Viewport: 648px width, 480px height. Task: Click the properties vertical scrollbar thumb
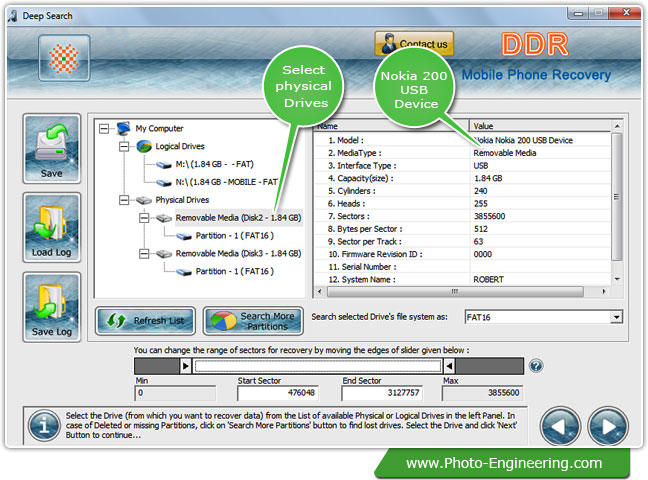click(x=616, y=197)
